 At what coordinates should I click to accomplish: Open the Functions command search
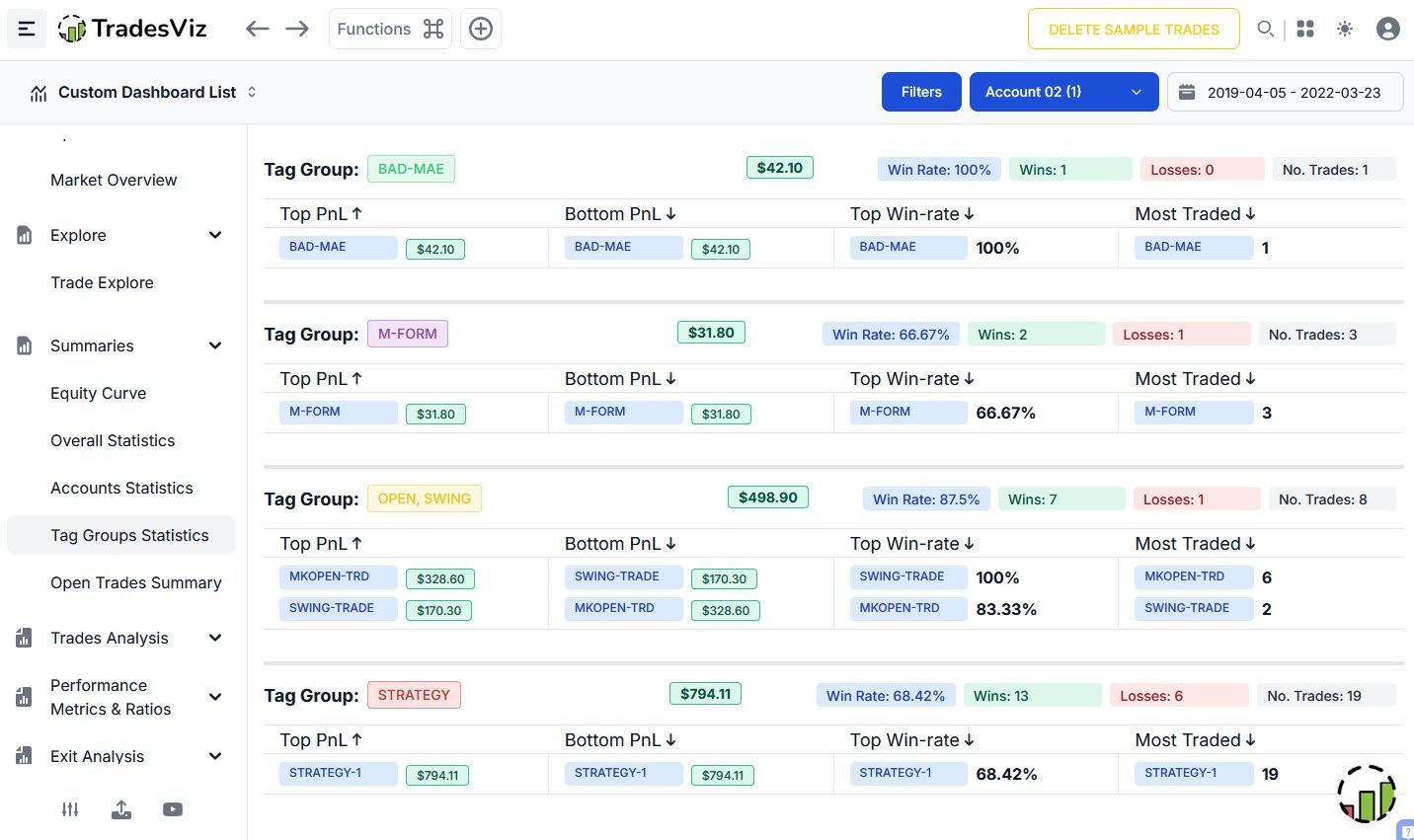pyautogui.click(x=390, y=29)
